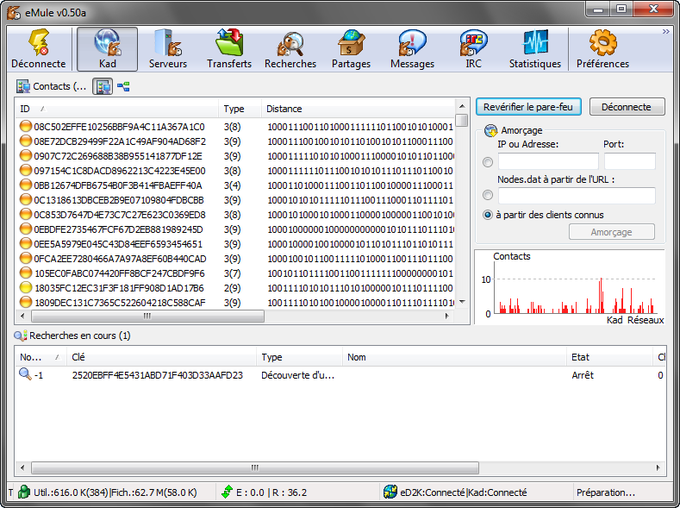Click the contacts list scroll up arrow
The width and height of the screenshot is (680, 508).
point(462,106)
